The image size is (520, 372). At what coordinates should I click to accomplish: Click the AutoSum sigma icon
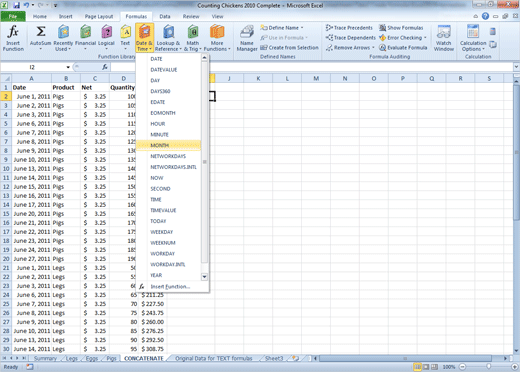41,32
